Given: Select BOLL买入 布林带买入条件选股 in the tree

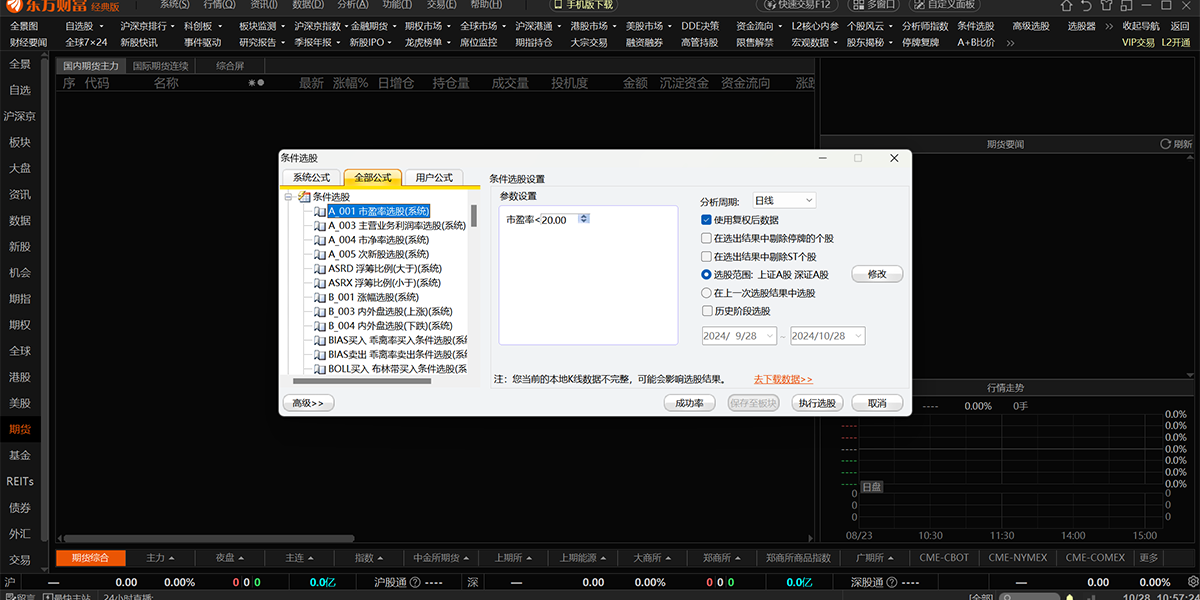Looking at the screenshot, I should [390, 369].
